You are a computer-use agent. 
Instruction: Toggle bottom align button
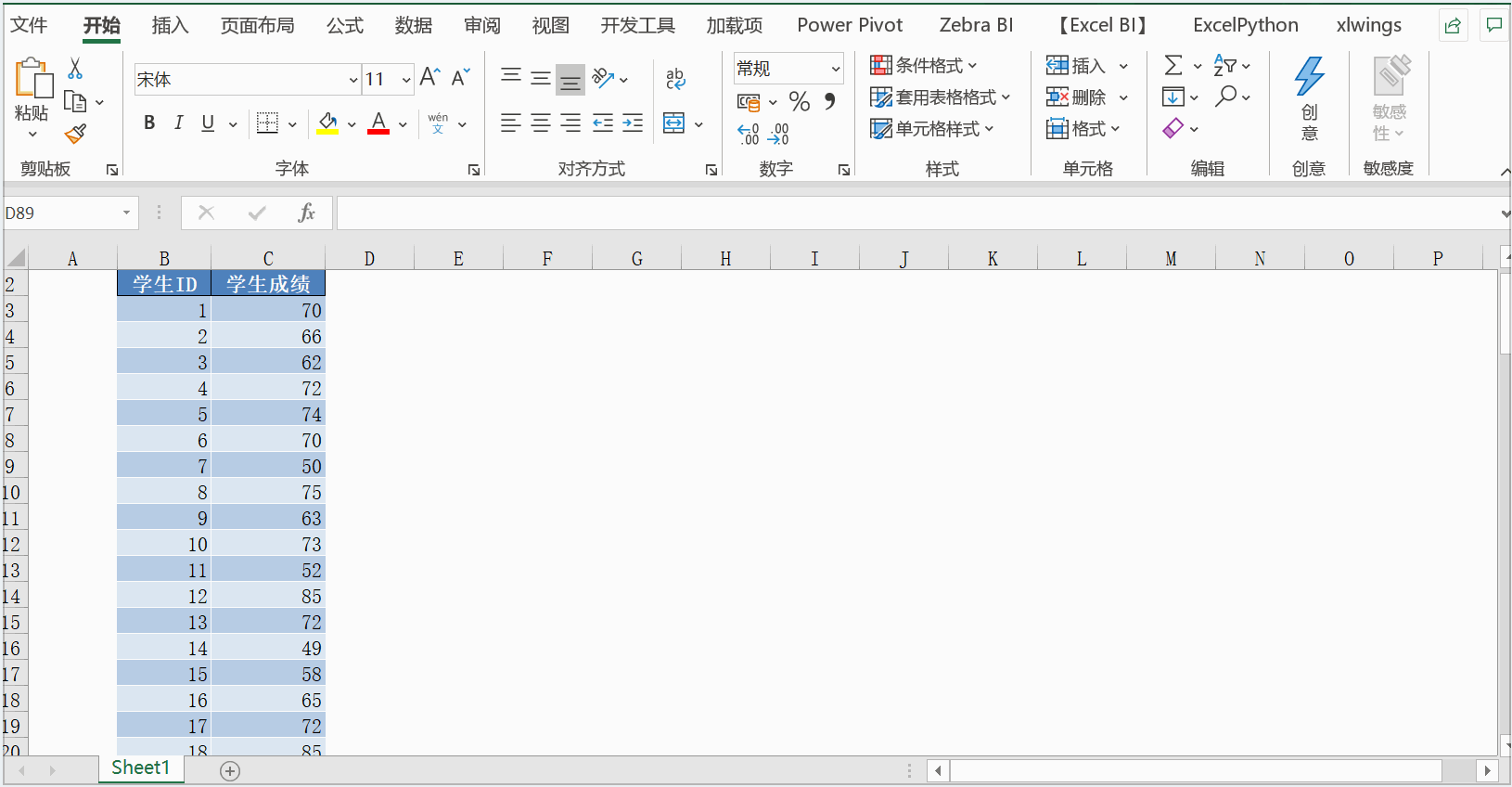(570, 79)
